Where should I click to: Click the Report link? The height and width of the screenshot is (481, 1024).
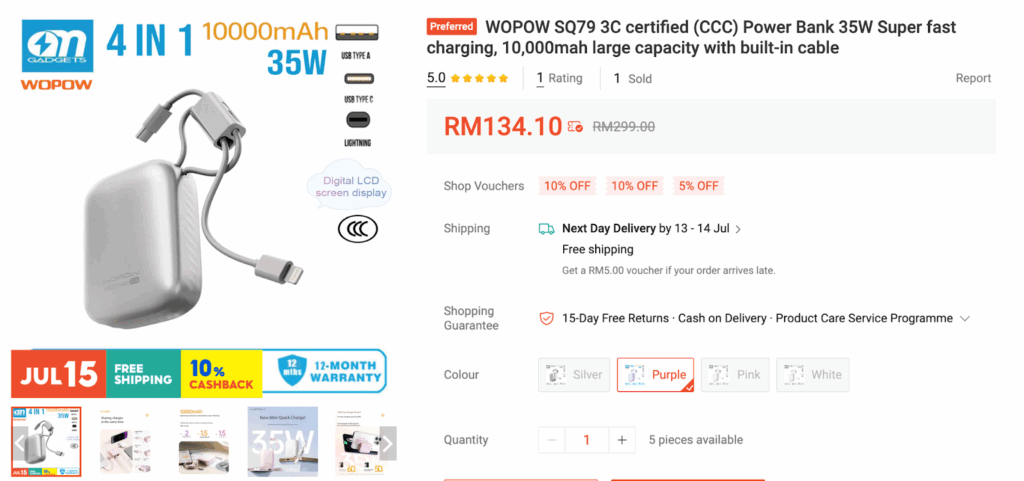coord(973,78)
